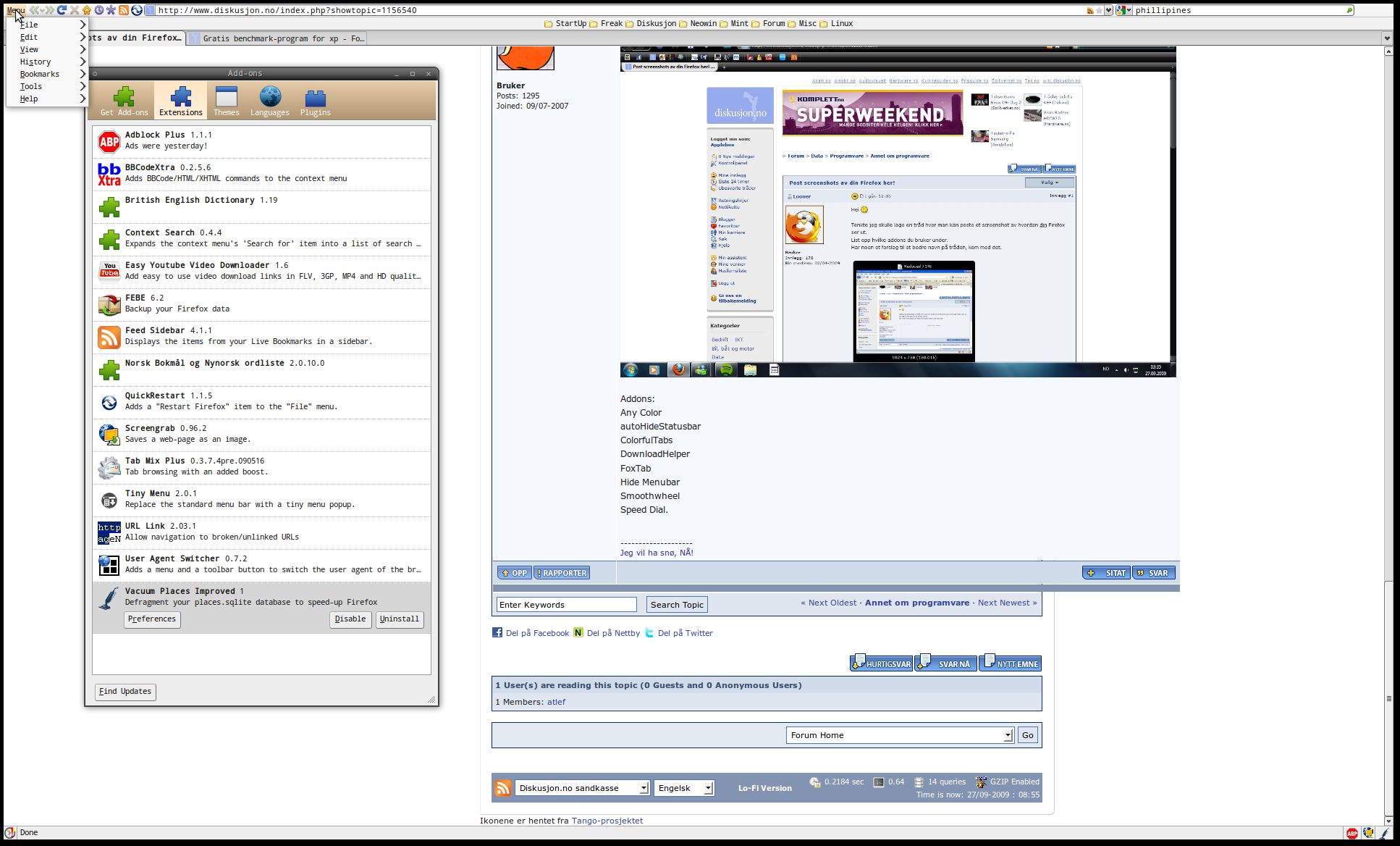This screenshot has height=846, width=1400.
Task: Click the Find Updates button
Action: click(125, 692)
